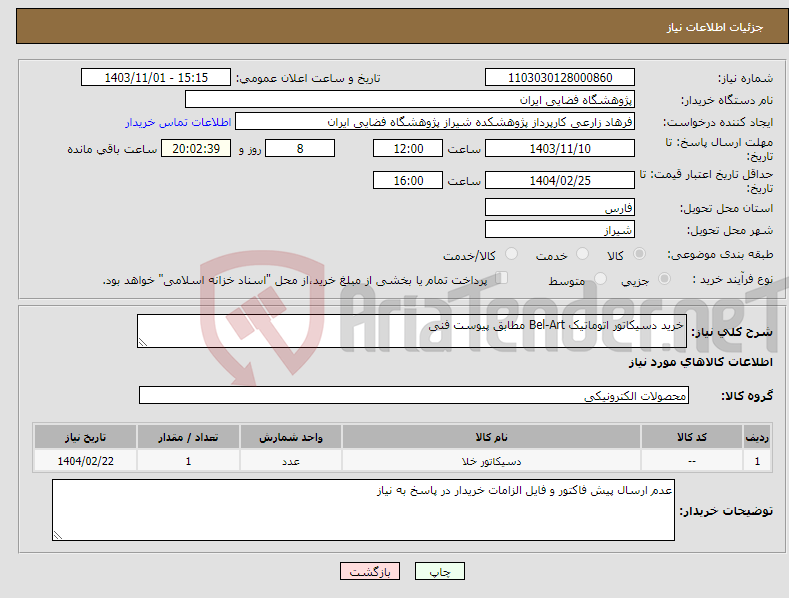Image resolution: width=789 pixels, height=598 pixels.
Task: Click the item name cell دسیکاتور خلا
Action: point(491,461)
